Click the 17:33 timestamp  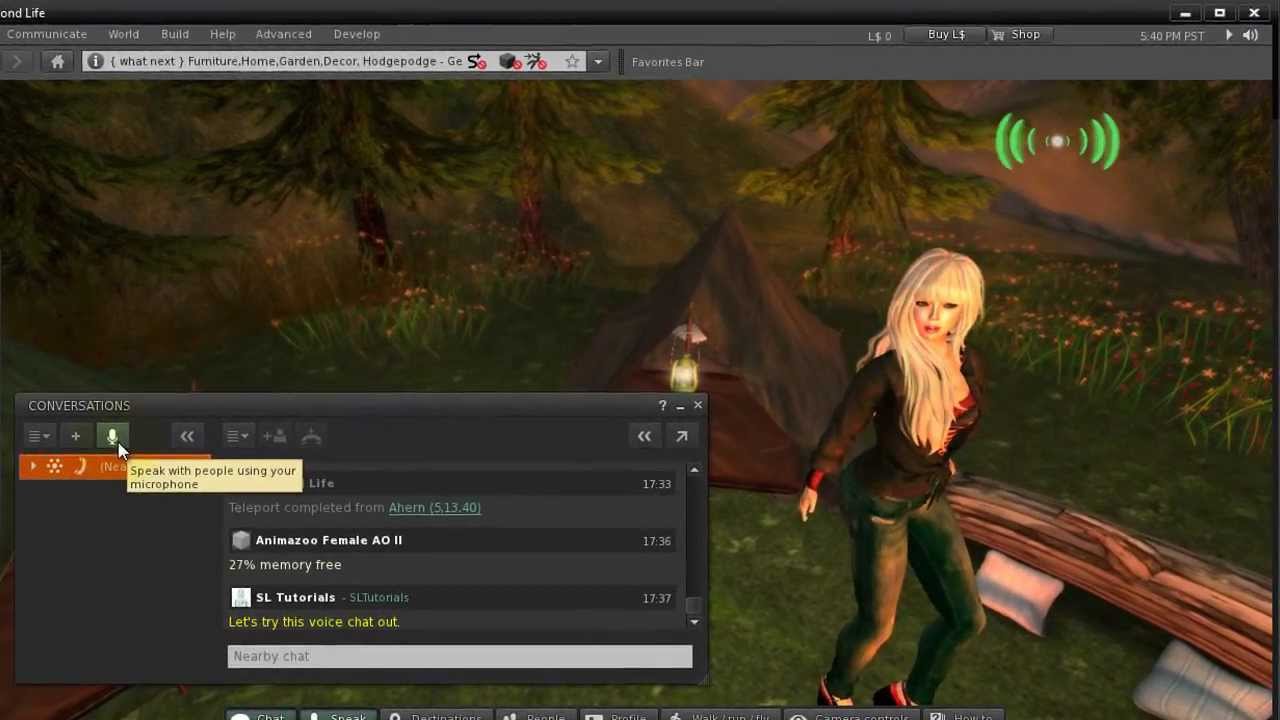pos(657,484)
